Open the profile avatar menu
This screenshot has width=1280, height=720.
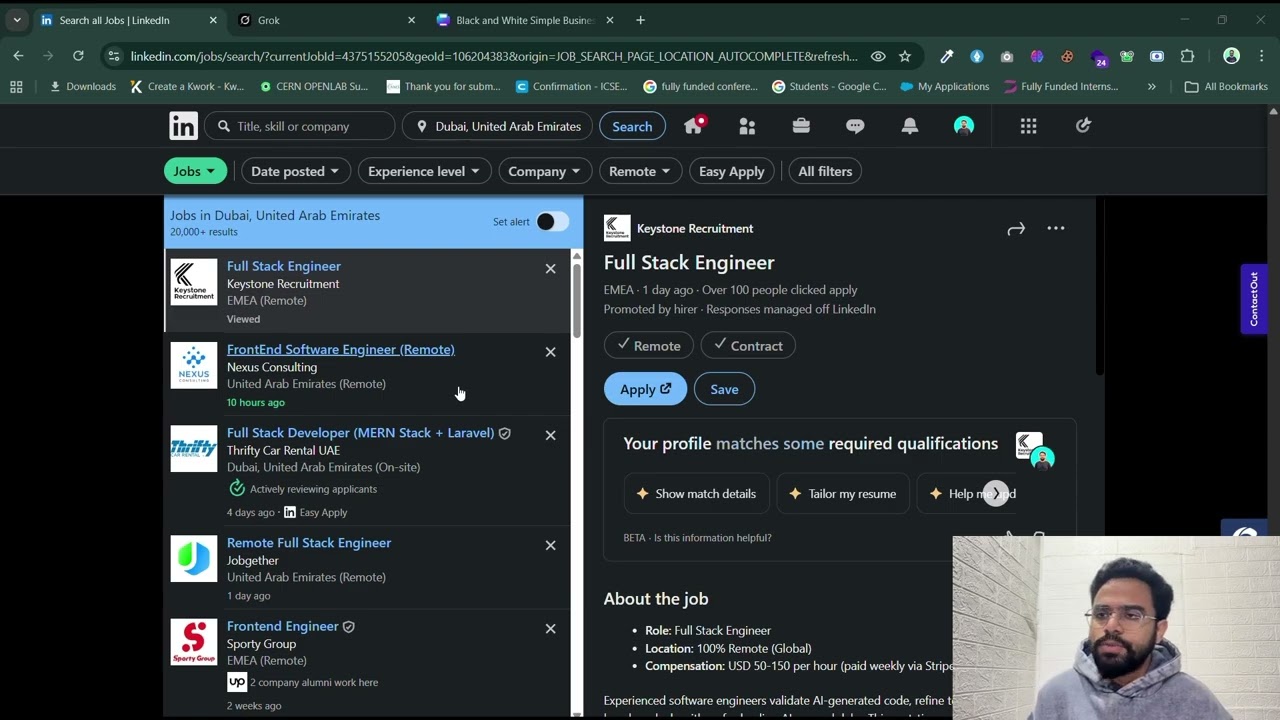[964, 126]
